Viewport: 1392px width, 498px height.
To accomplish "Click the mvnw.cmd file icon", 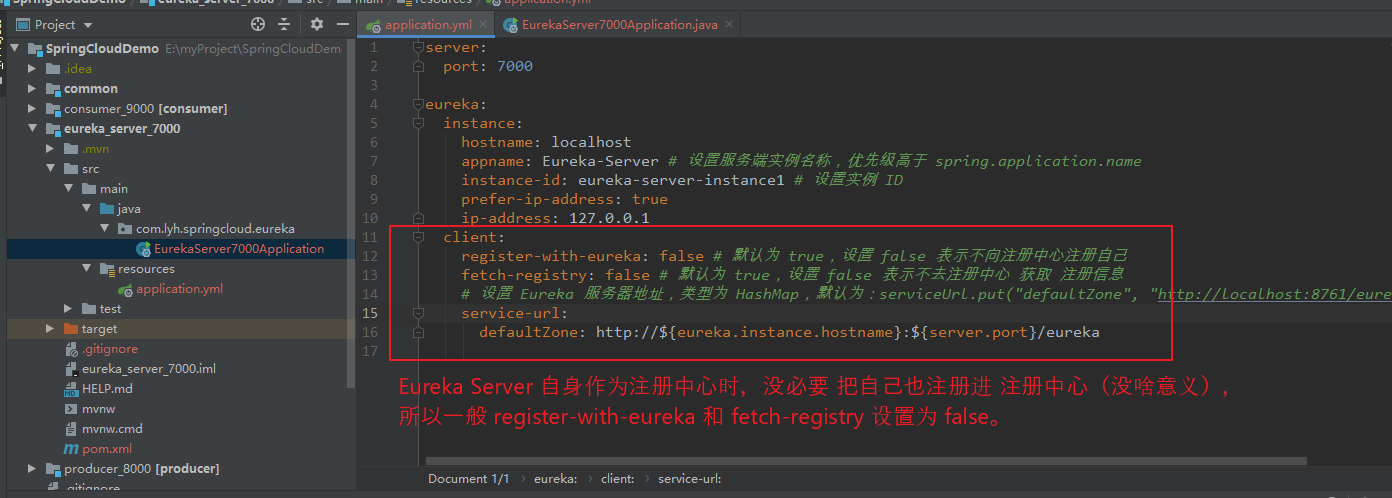I will [70, 429].
